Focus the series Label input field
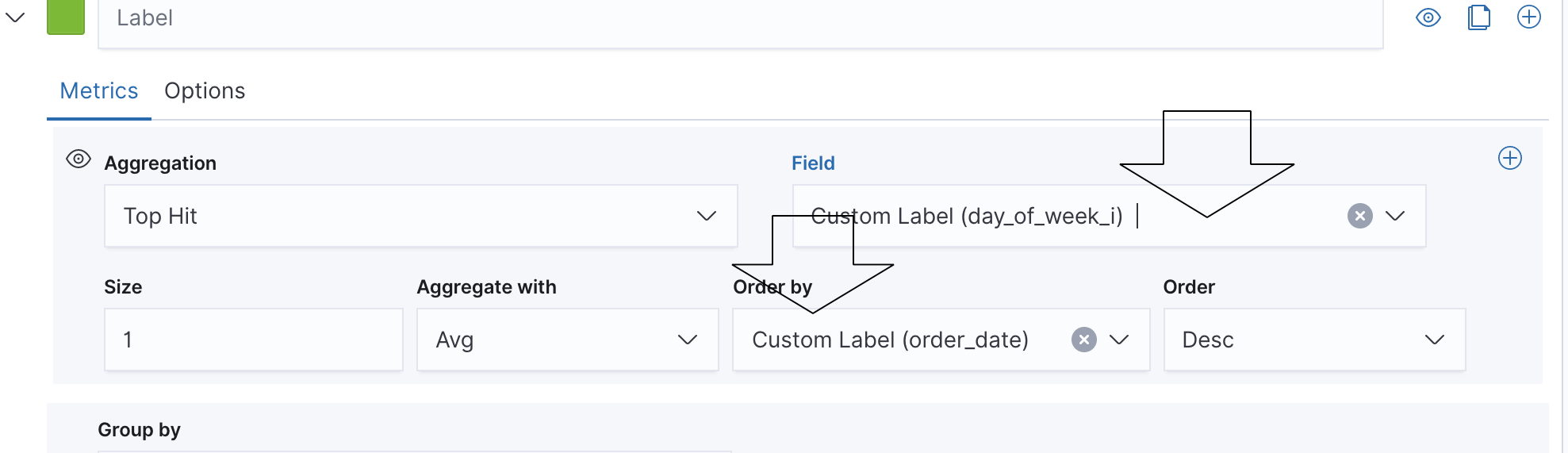Viewport: 1568px width, 453px height. point(738,19)
